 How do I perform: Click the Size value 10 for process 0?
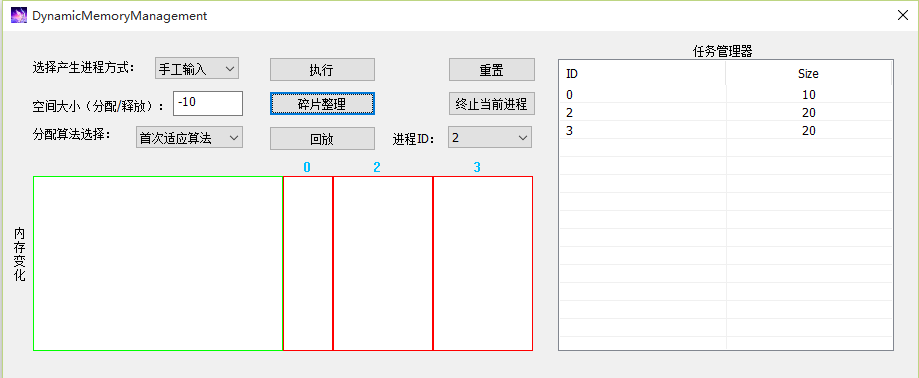click(x=809, y=95)
